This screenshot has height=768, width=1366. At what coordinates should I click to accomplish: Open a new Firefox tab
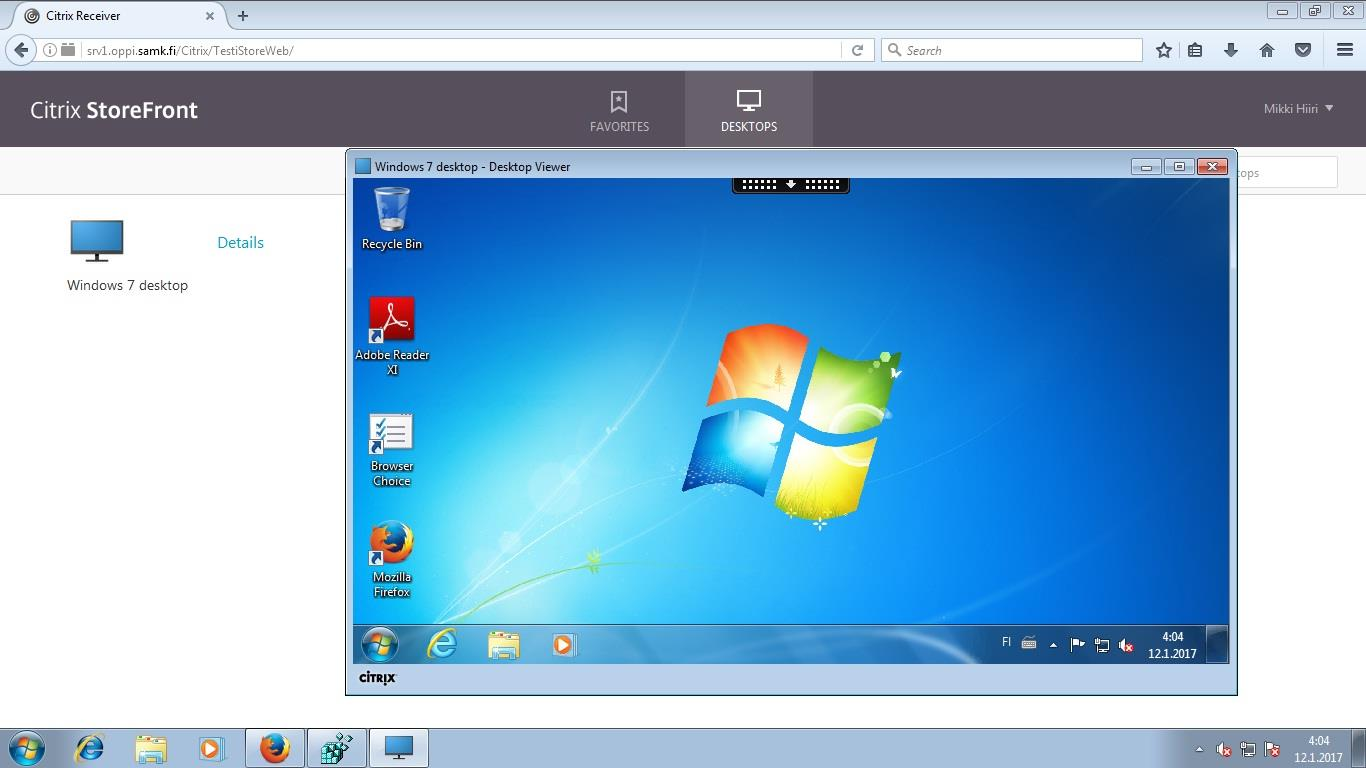pyautogui.click(x=243, y=16)
